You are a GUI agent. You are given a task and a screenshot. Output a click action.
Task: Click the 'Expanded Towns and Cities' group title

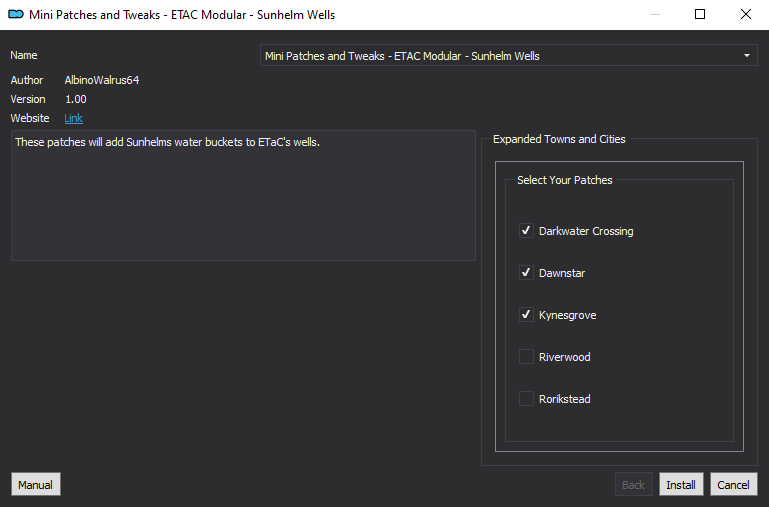point(559,139)
